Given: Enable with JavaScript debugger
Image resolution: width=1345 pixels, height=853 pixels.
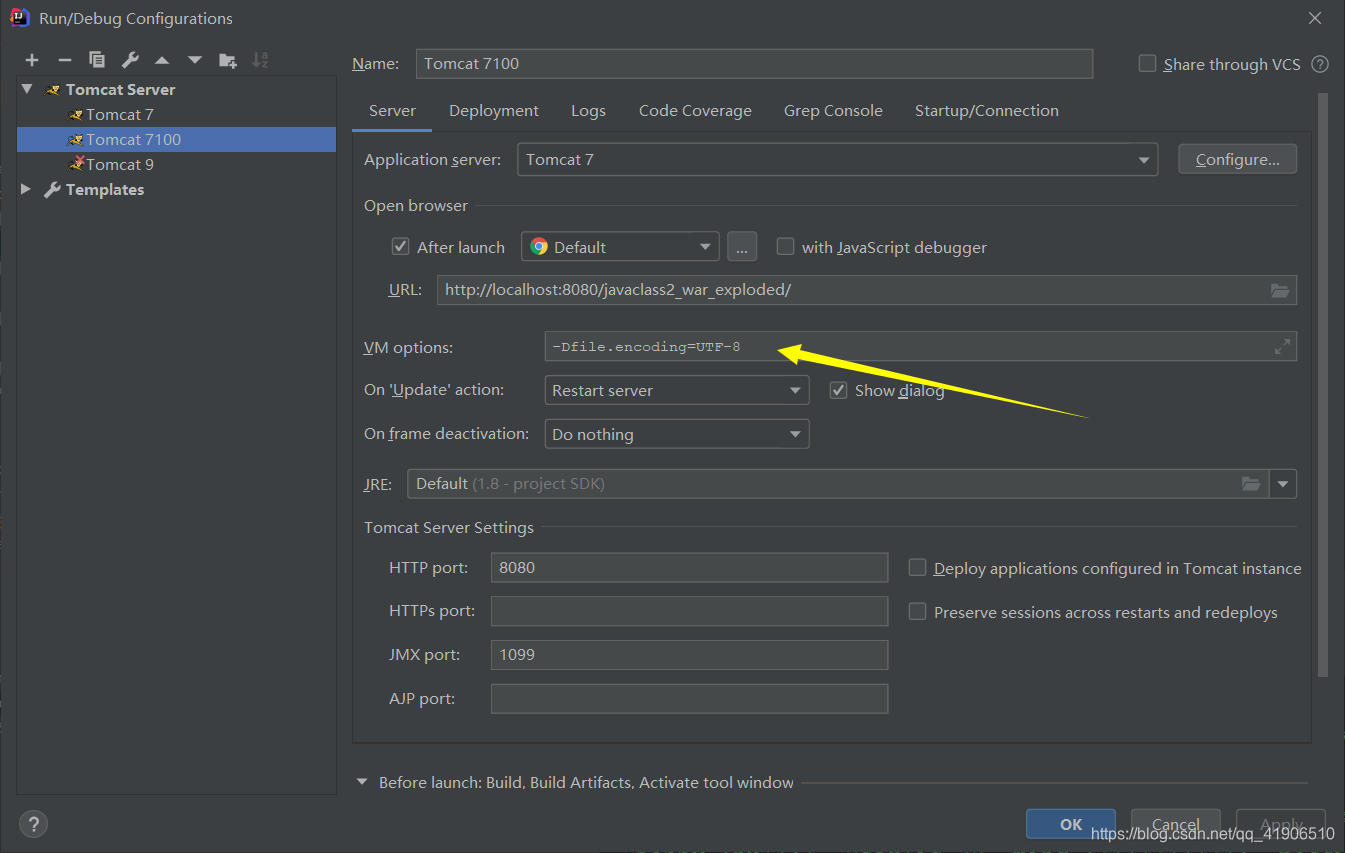Looking at the screenshot, I should click(786, 247).
